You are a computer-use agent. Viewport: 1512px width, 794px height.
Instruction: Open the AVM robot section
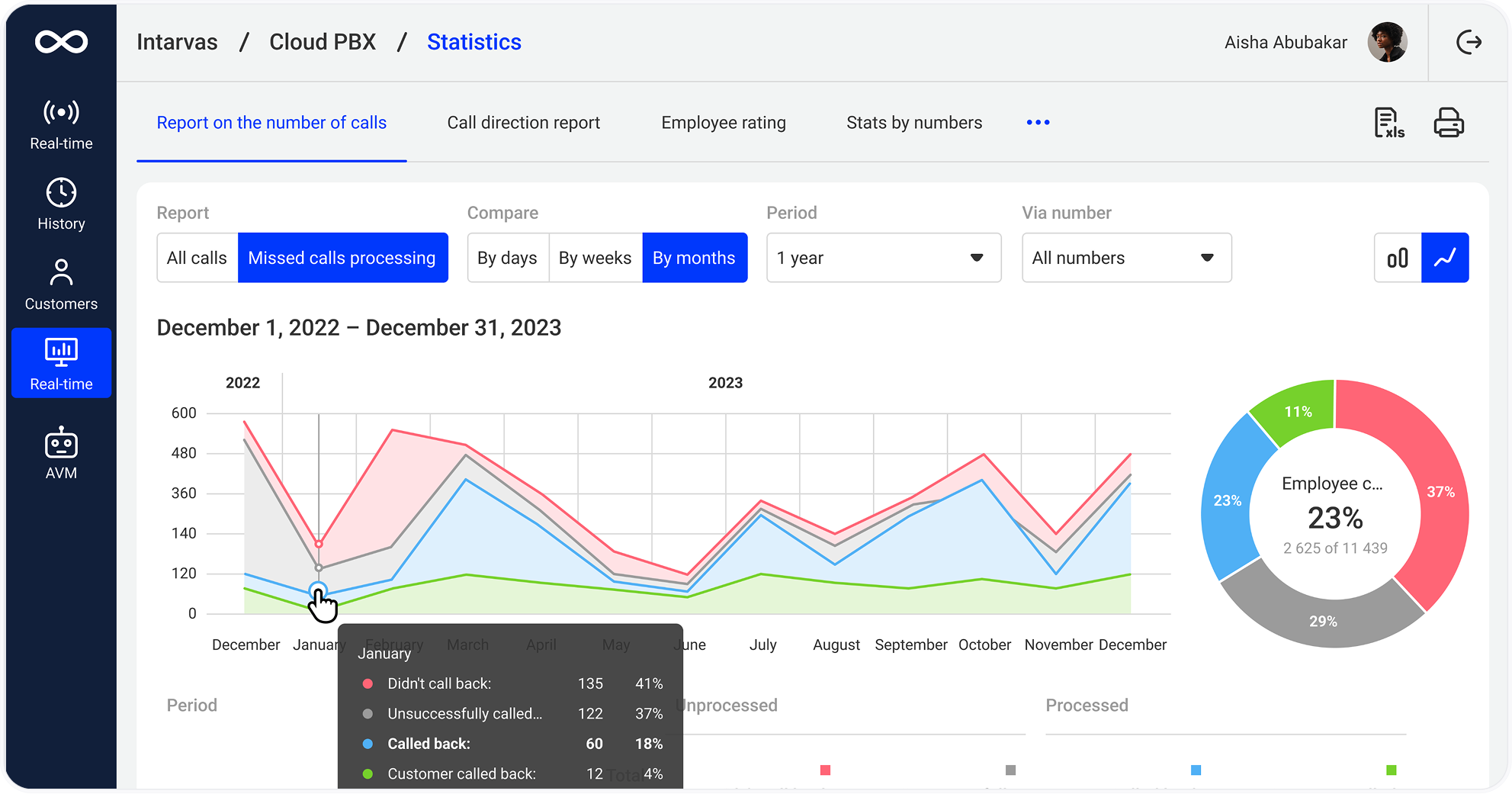click(x=61, y=450)
